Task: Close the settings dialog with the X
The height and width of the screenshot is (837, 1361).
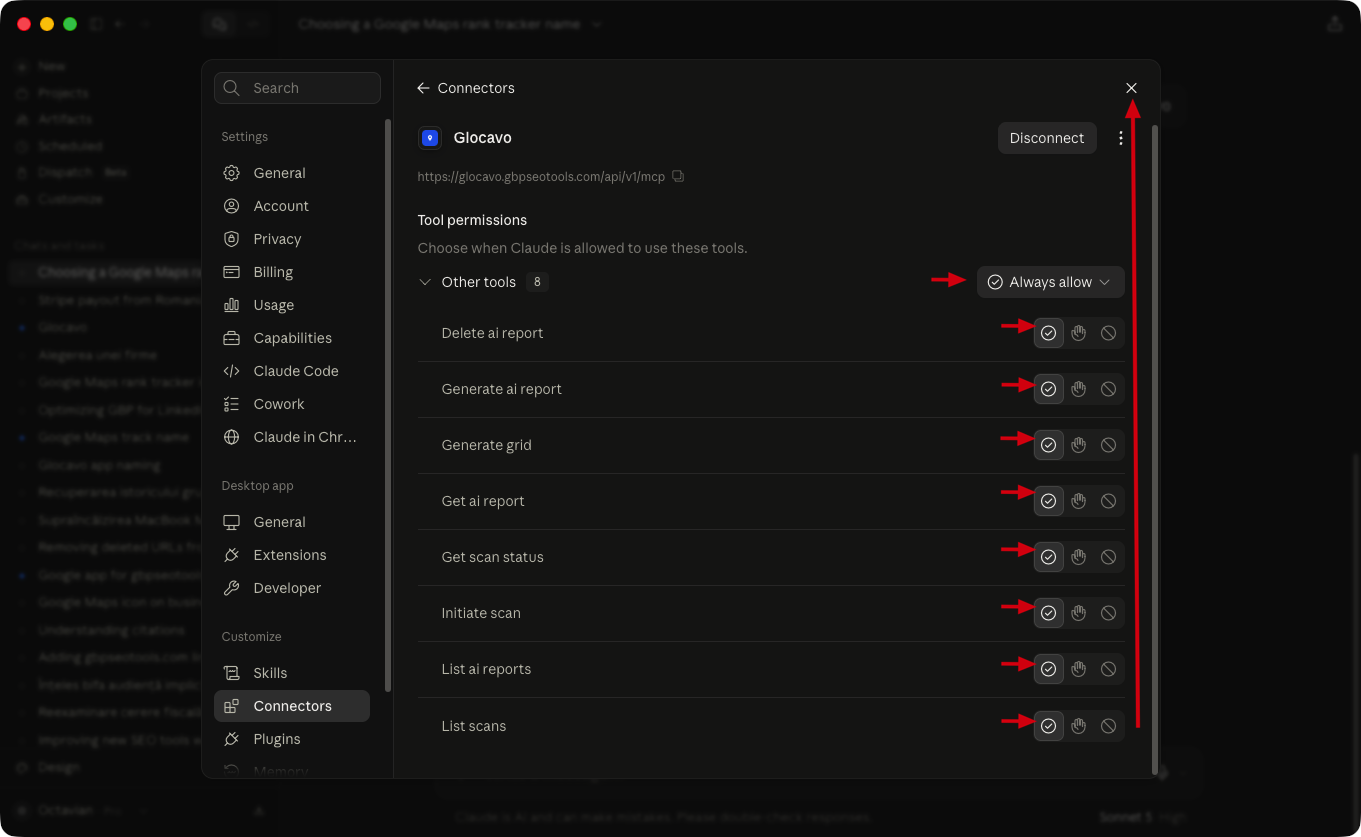Action: [1131, 88]
